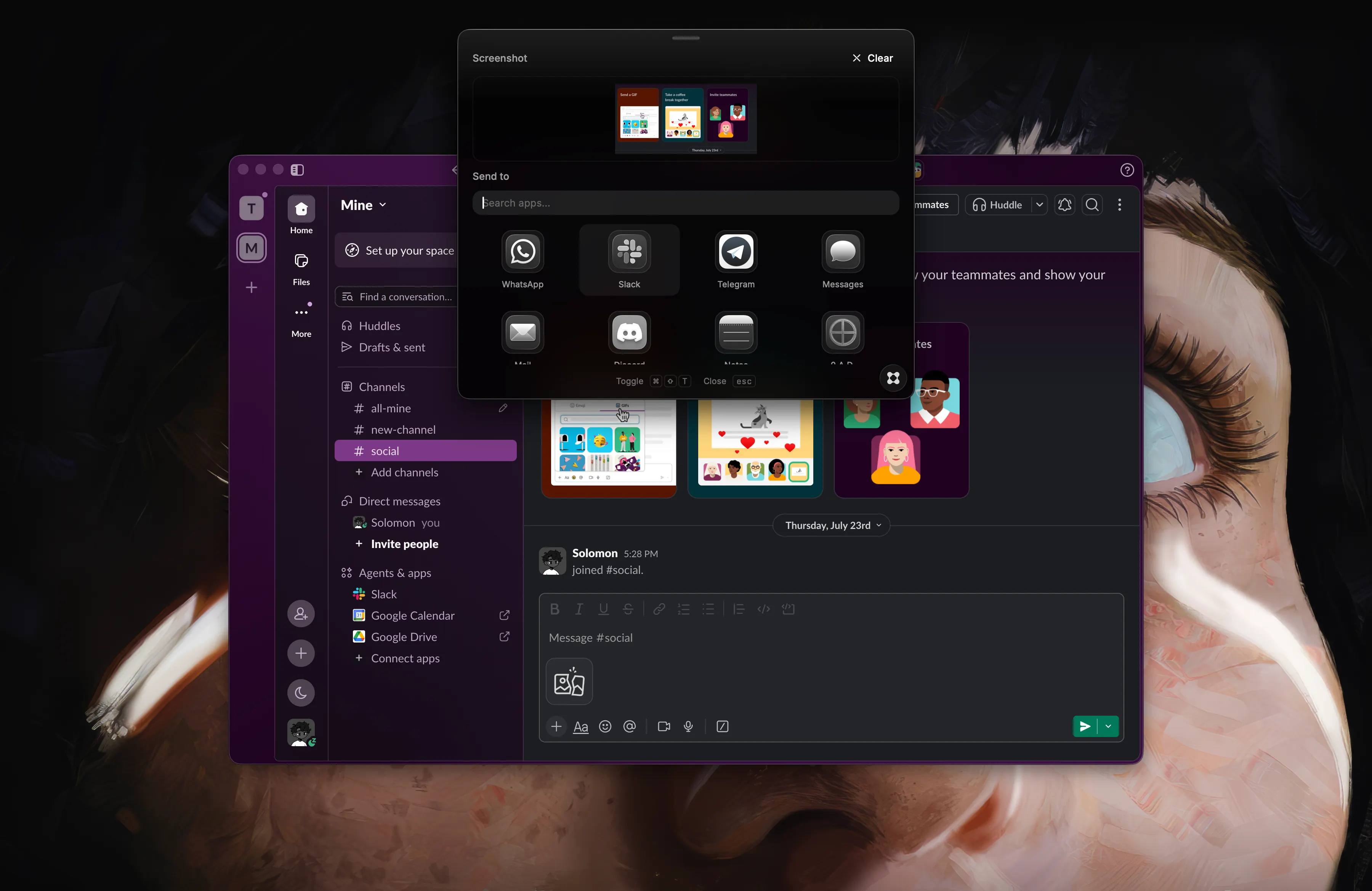Image resolution: width=1372 pixels, height=891 pixels.
Task: Click the round plus create button
Action: coord(301,653)
